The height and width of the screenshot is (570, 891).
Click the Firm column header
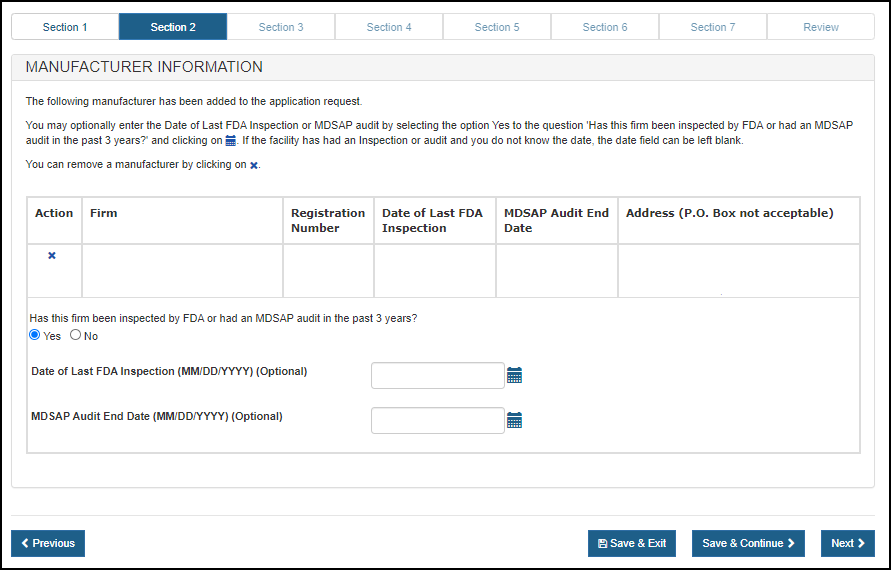(x=104, y=213)
